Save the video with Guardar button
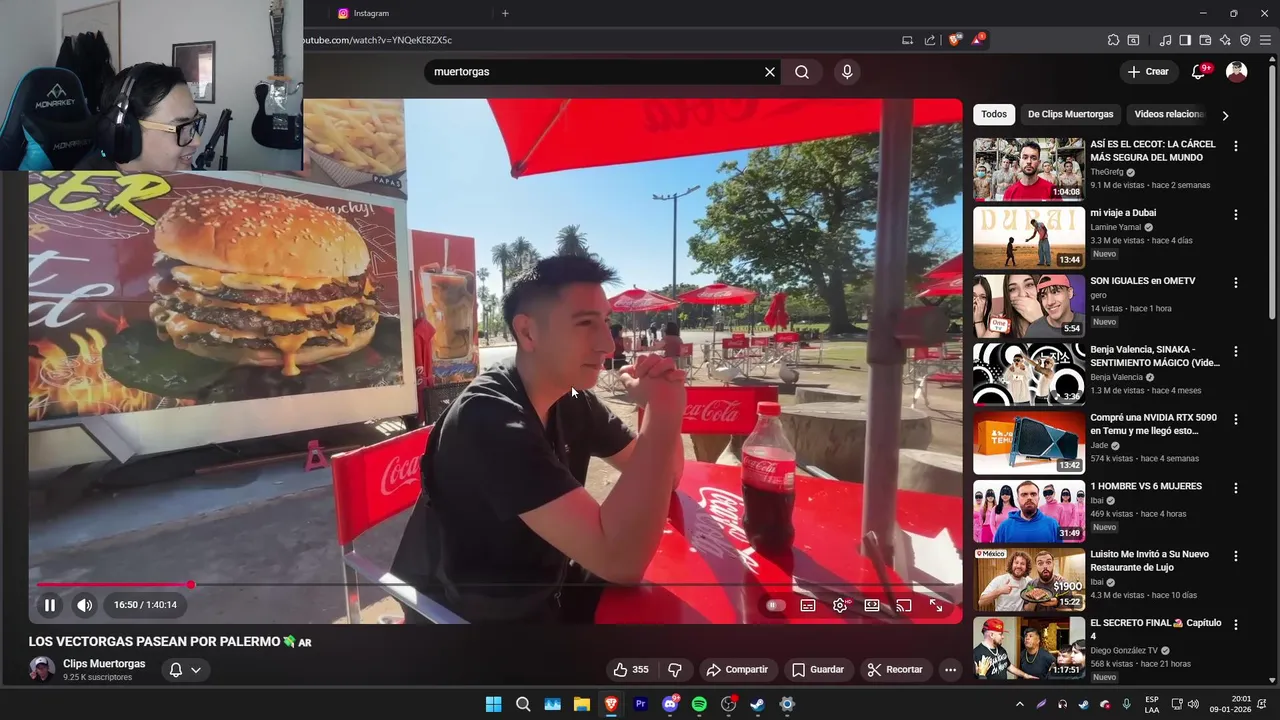Image resolution: width=1280 pixels, height=720 pixels. [x=818, y=670]
